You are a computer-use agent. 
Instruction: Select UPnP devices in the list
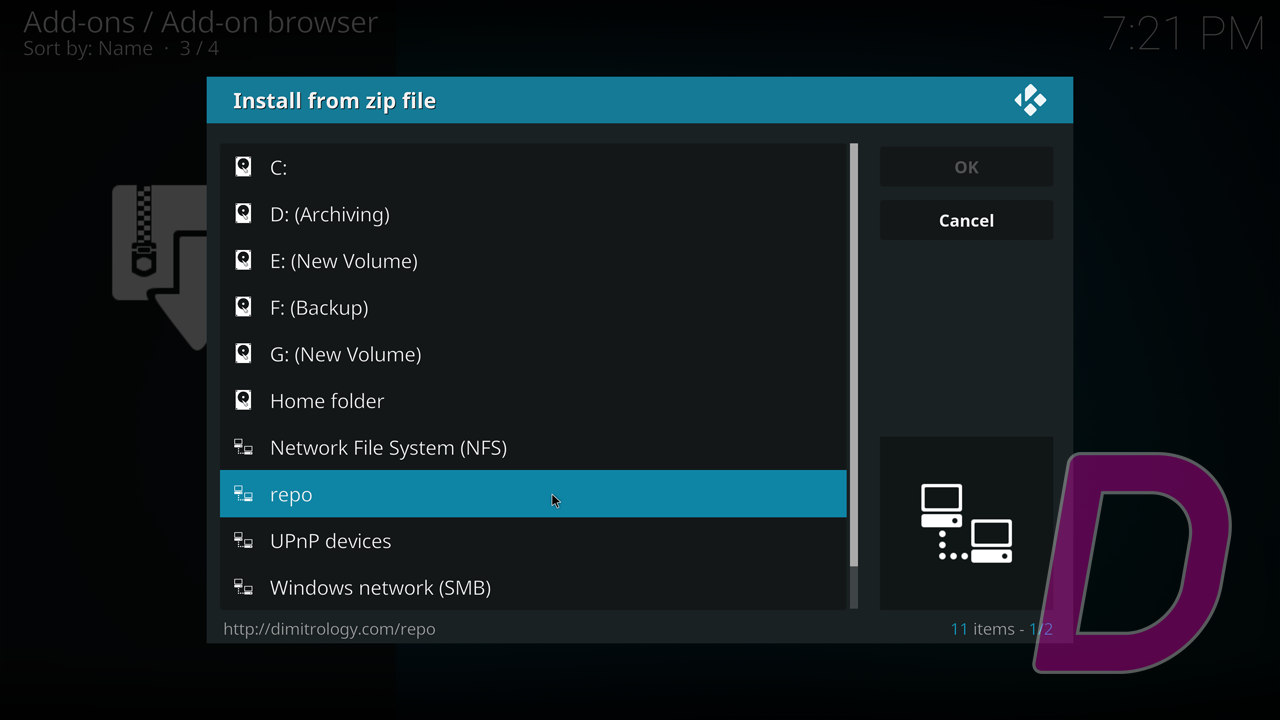point(533,541)
